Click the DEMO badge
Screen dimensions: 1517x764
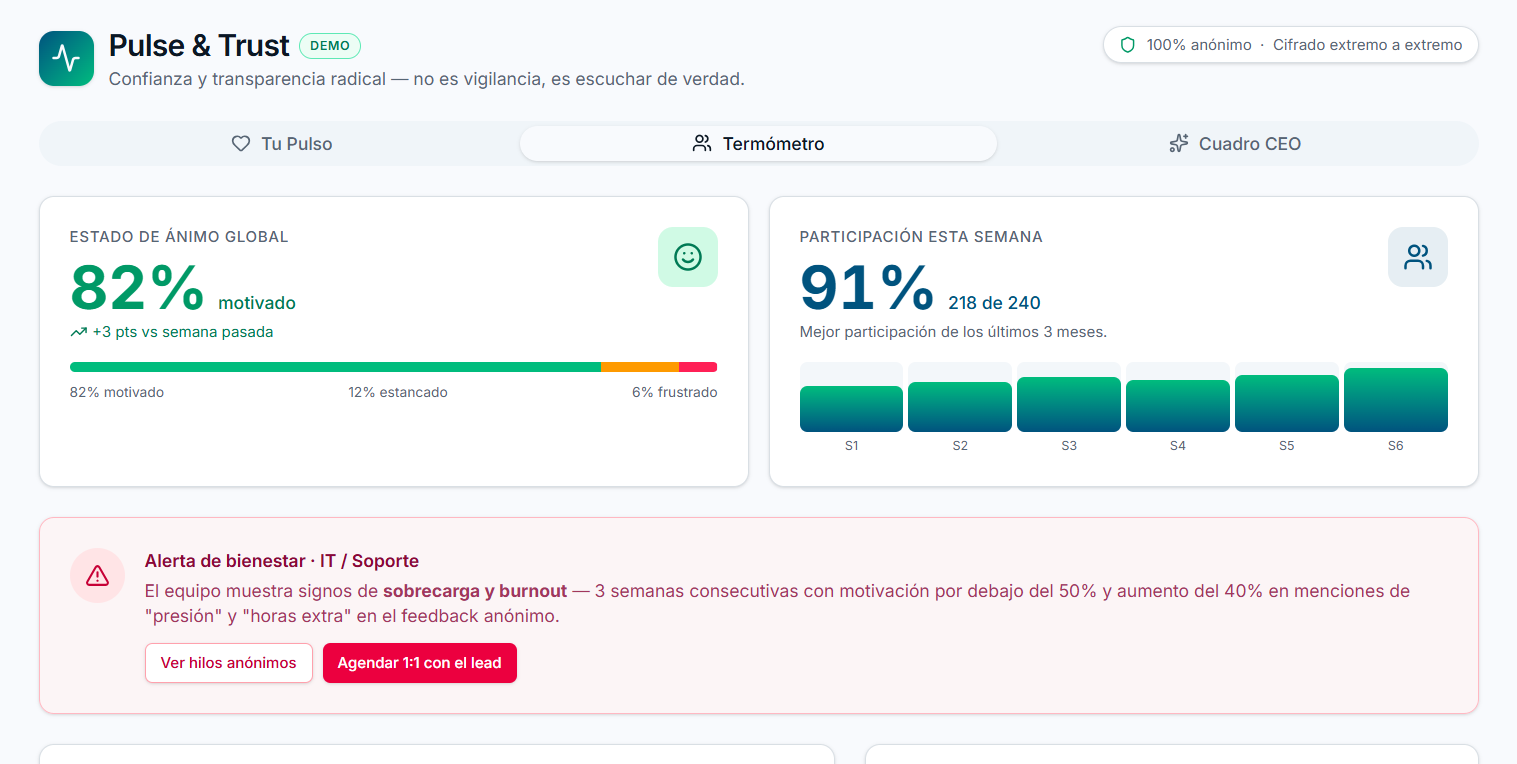[330, 46]
